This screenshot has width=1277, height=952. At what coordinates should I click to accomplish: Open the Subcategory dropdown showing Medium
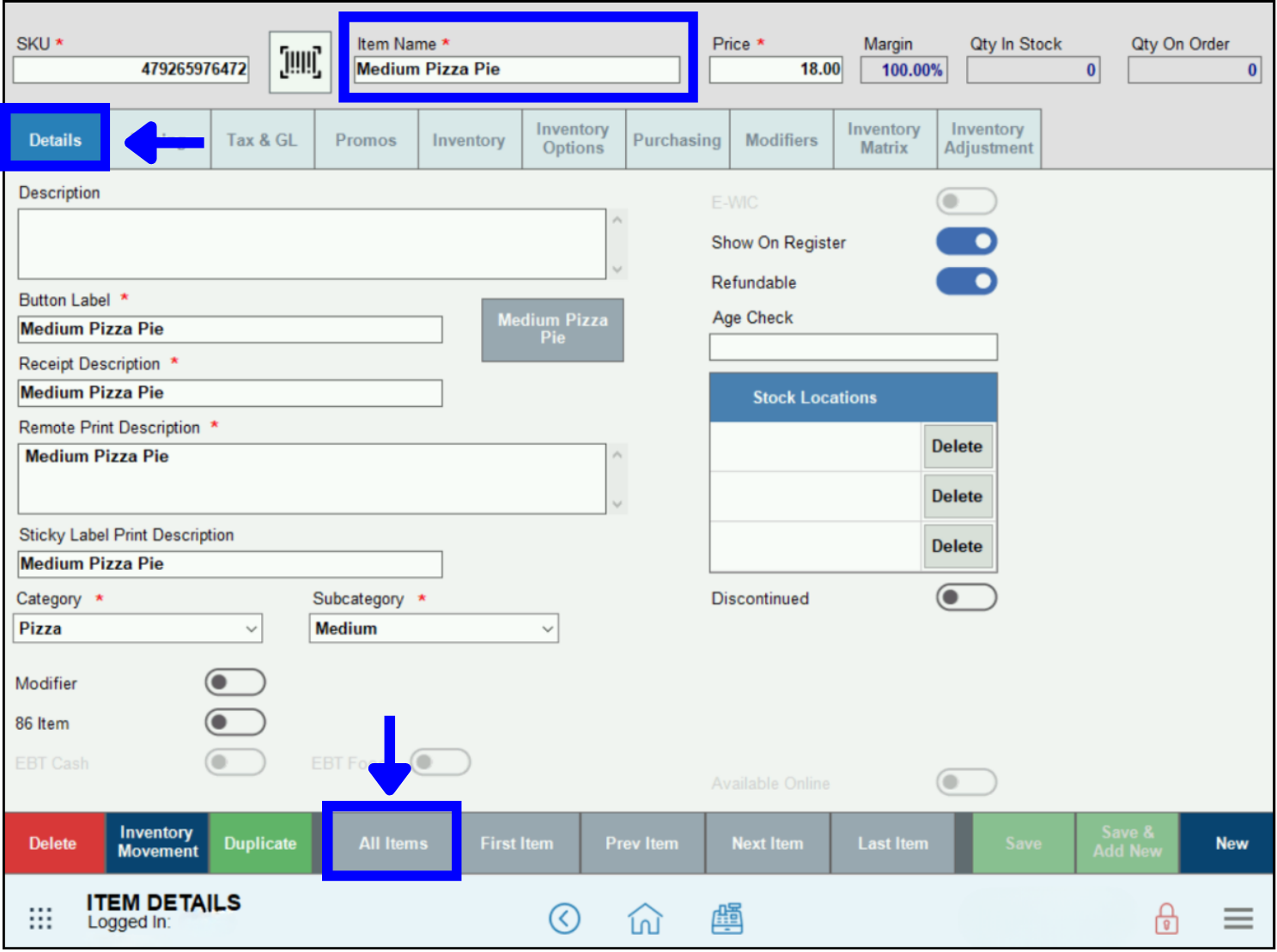433,628
